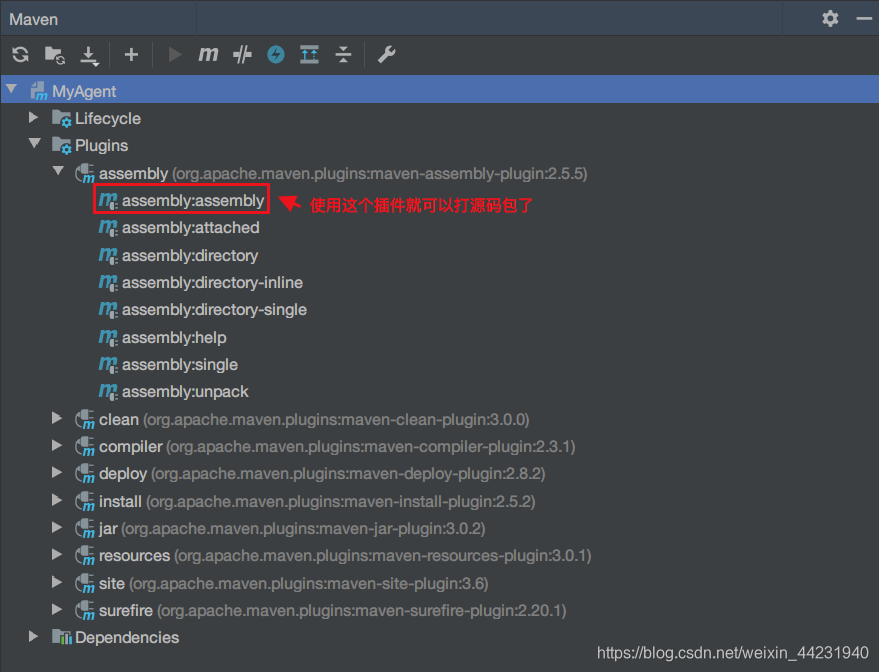Add Maven project with plus icon
This screenshot has width=879, height=672.
pos(131,54)
